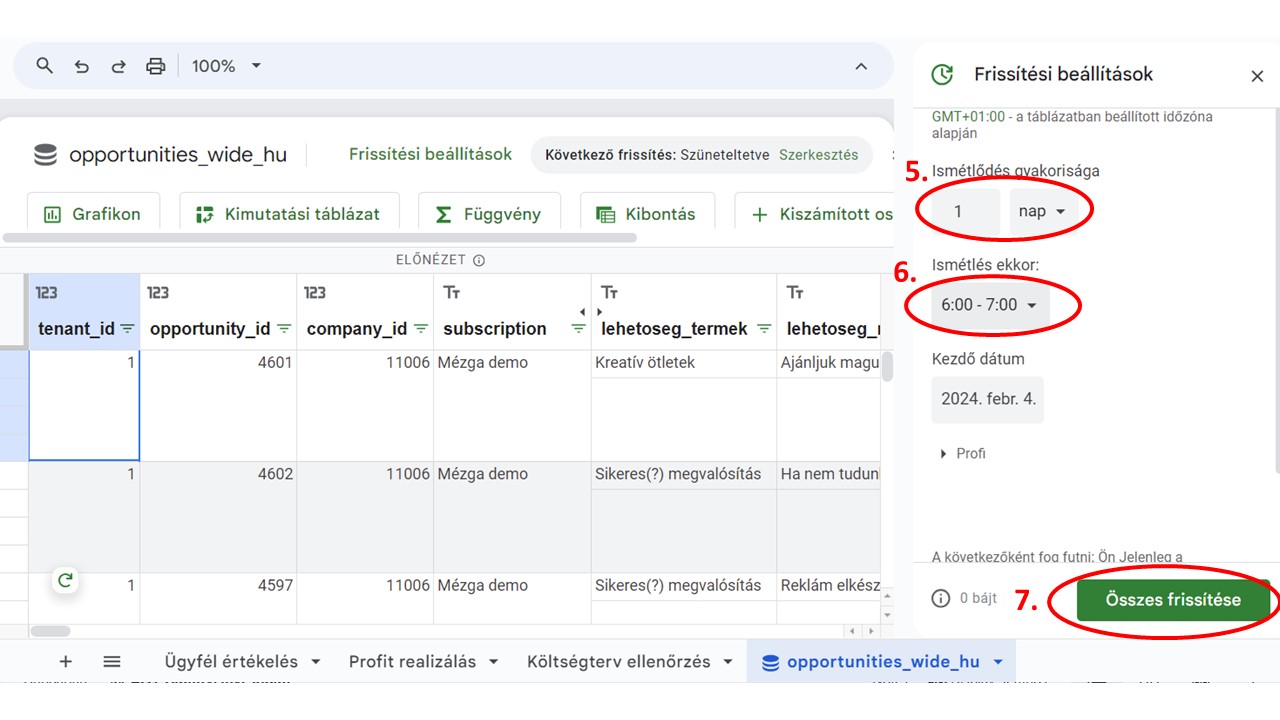Click the print icon
Image resolution: width=1280 pixels, height=720 pixels.
click(155, 66)
